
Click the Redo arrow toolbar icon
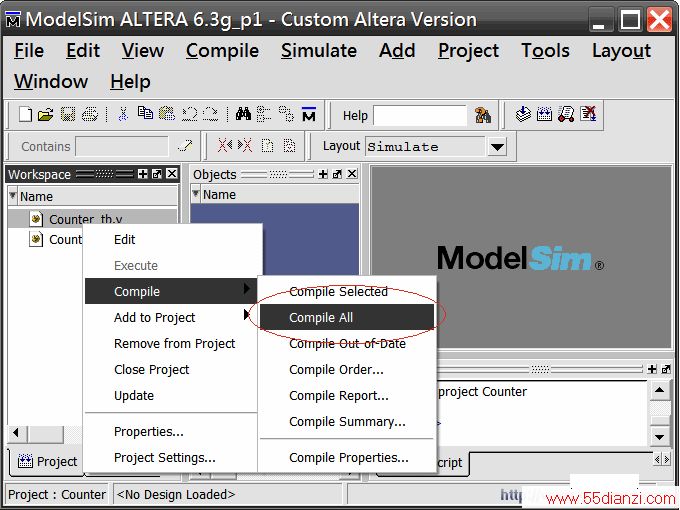click(x=211, y=114)
